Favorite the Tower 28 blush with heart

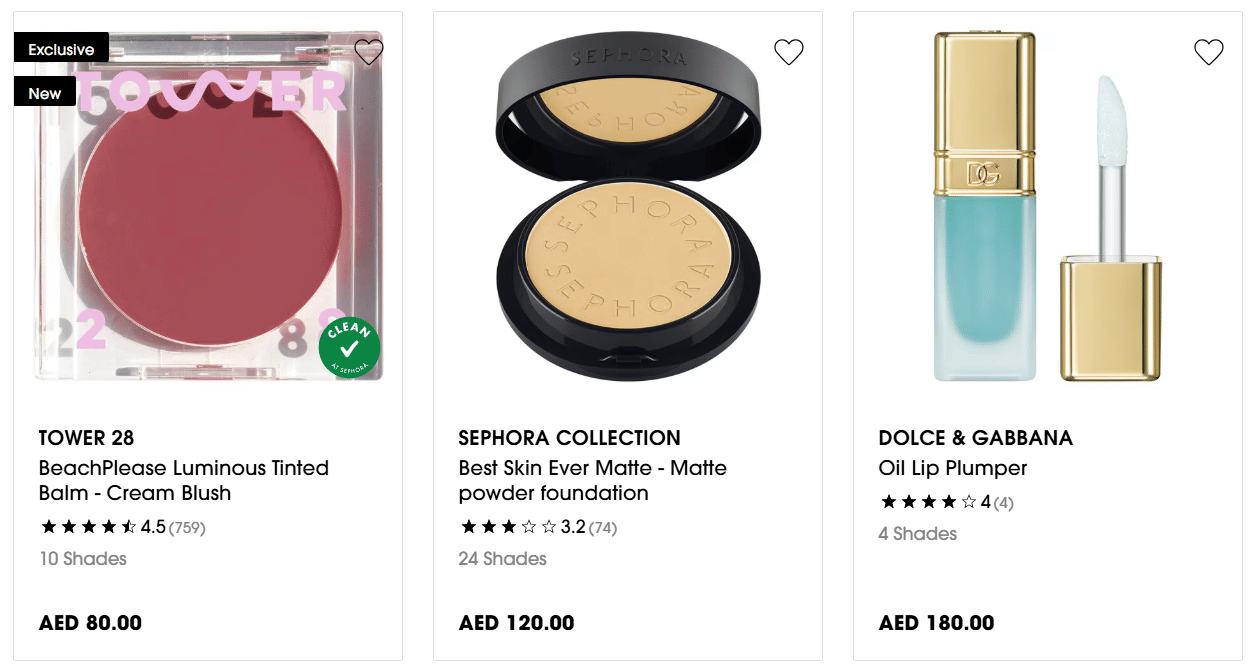click(369, 51)
